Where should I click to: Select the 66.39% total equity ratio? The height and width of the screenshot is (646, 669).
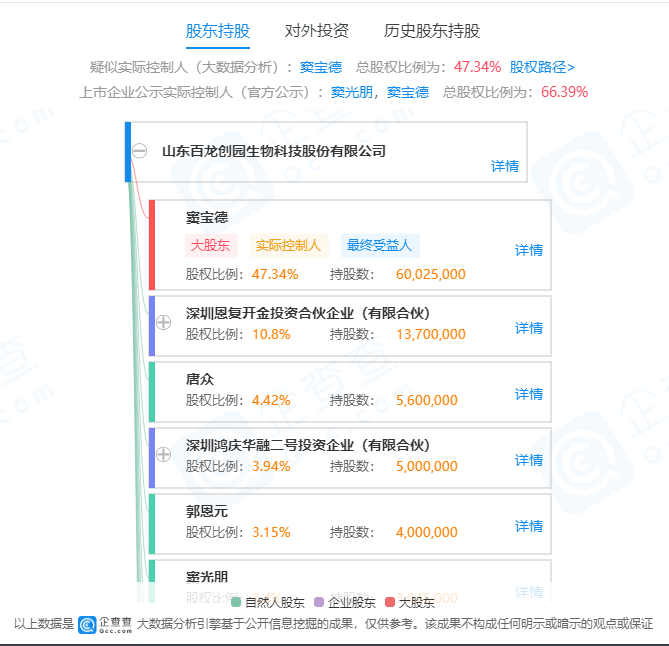[564, 92]
